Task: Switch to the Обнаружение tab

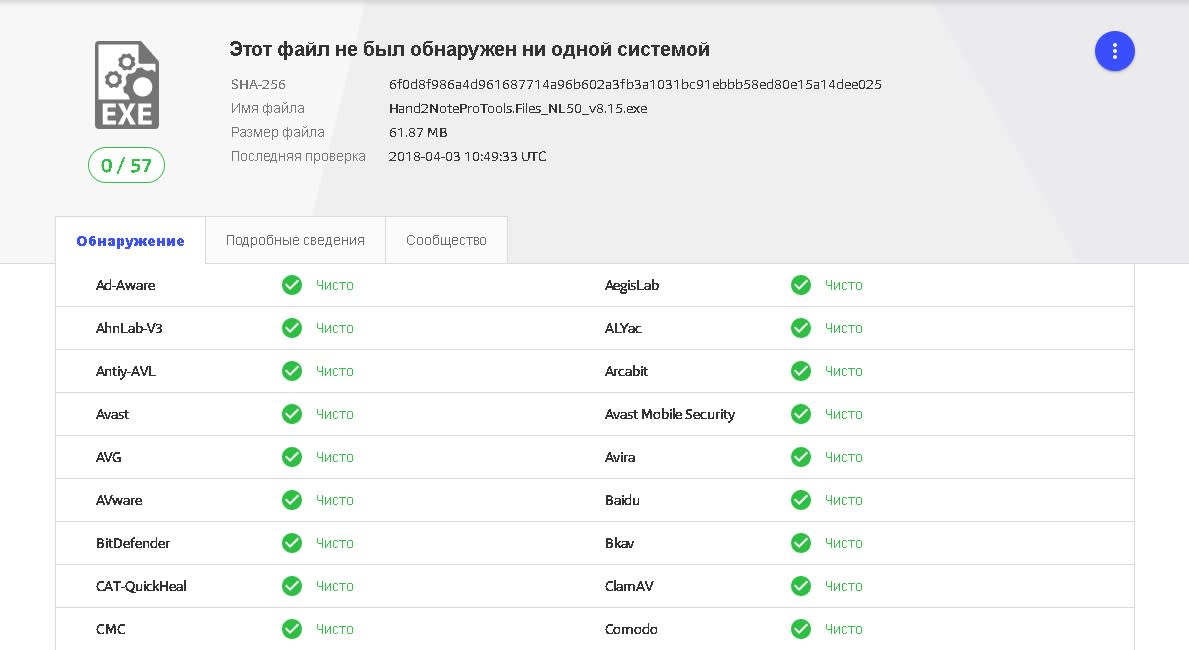Action: 130,240
